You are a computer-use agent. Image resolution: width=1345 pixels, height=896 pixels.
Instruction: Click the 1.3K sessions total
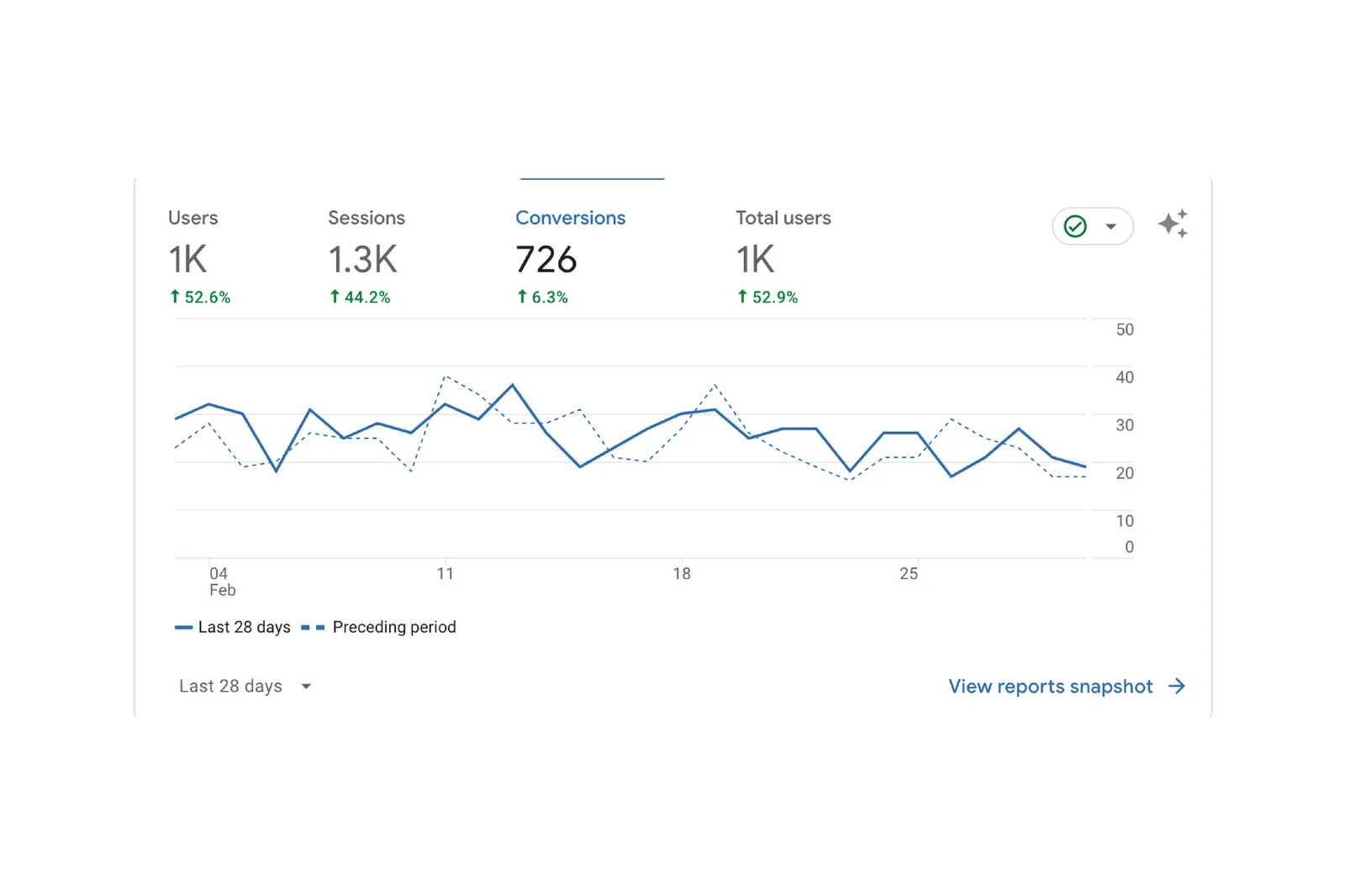363,260
